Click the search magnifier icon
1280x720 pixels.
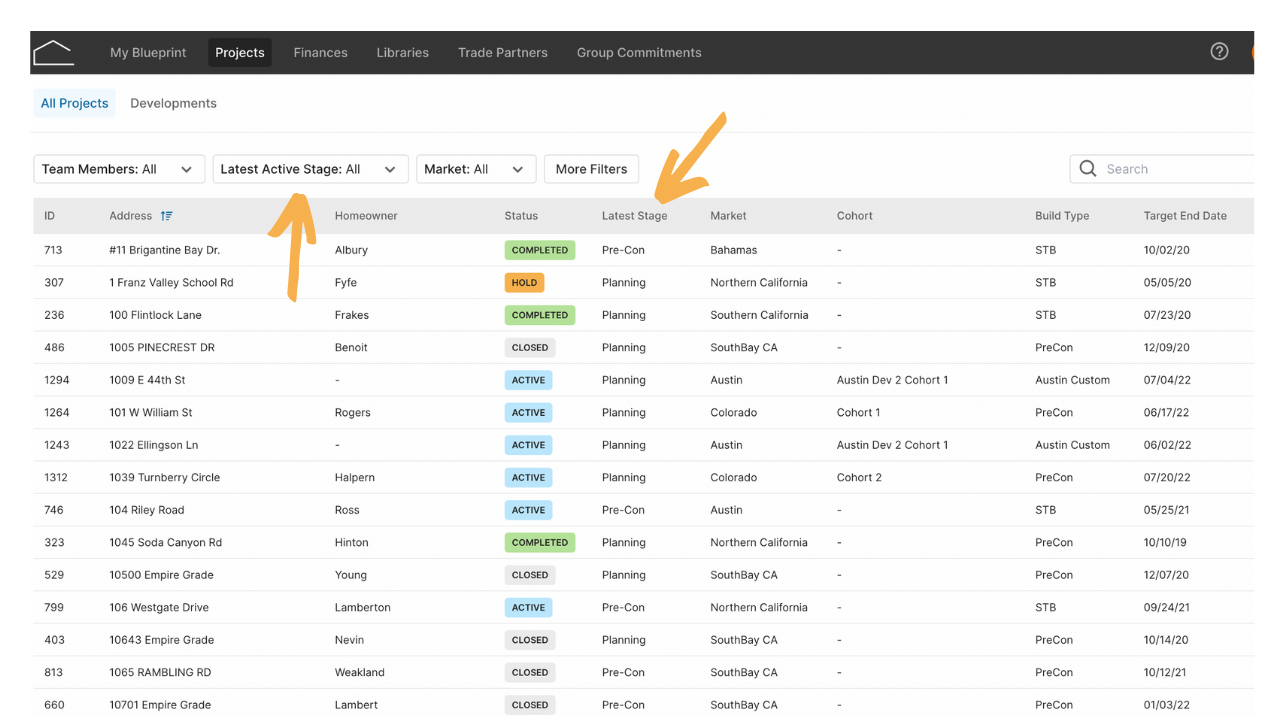pyautogui.click(x=1088, y=169)
